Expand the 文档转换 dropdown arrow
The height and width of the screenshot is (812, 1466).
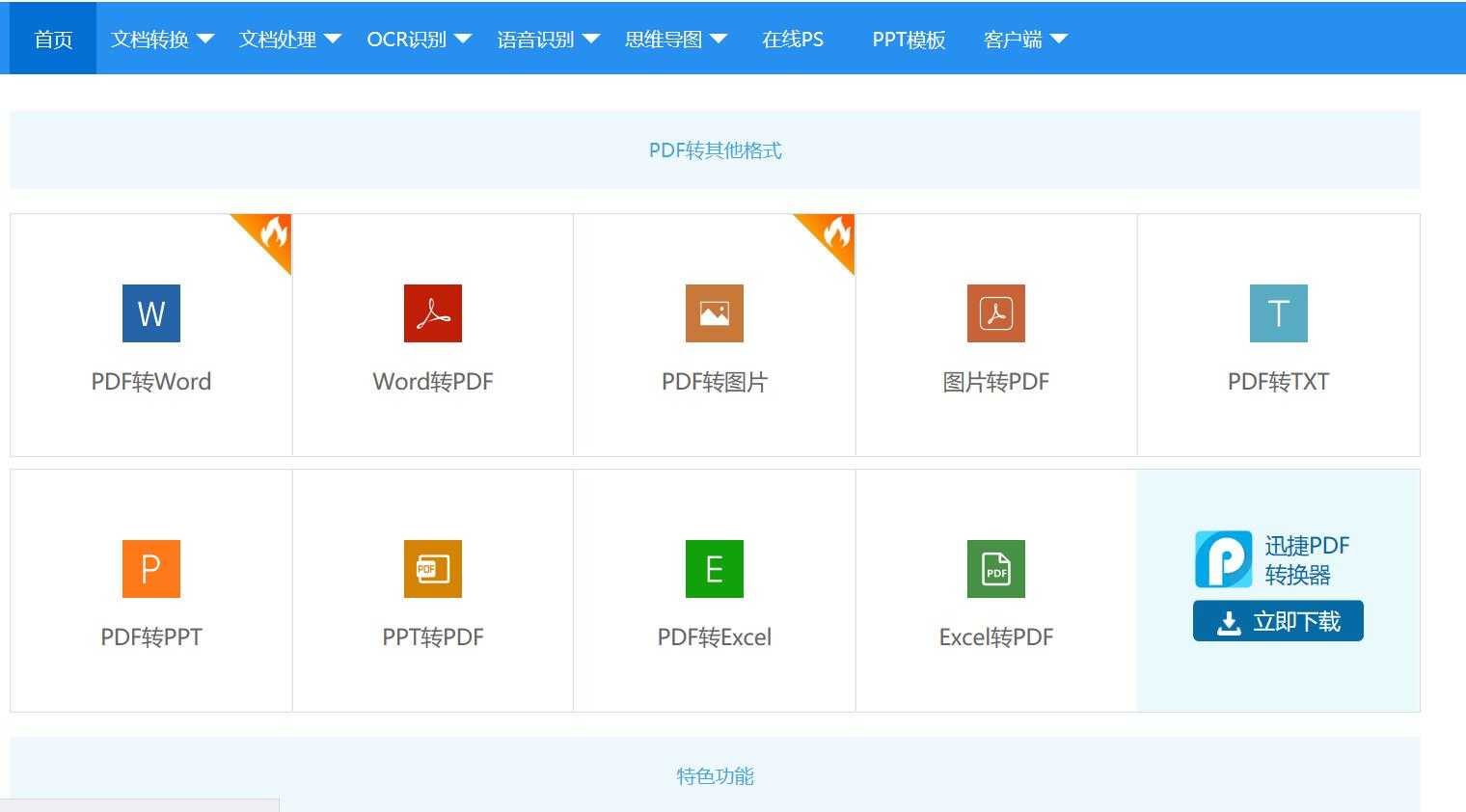click(x=204, y=40)
